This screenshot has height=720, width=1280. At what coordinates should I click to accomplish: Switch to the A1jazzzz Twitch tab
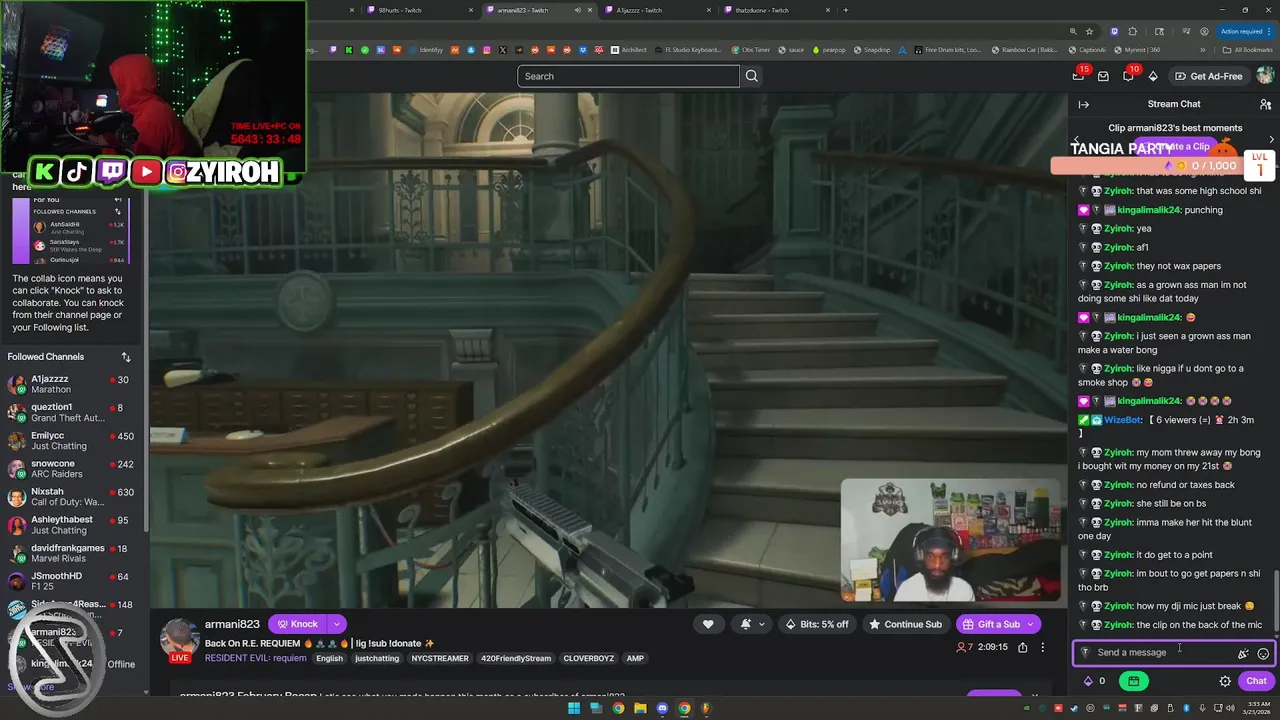tap(659, 10)
